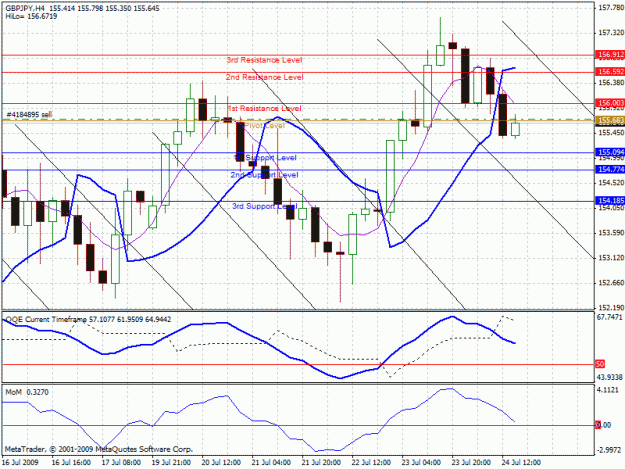This screenshot has width=625, height=469.
Task: Click the 154.774 blue price tag
Action: [x=610, y=169]
